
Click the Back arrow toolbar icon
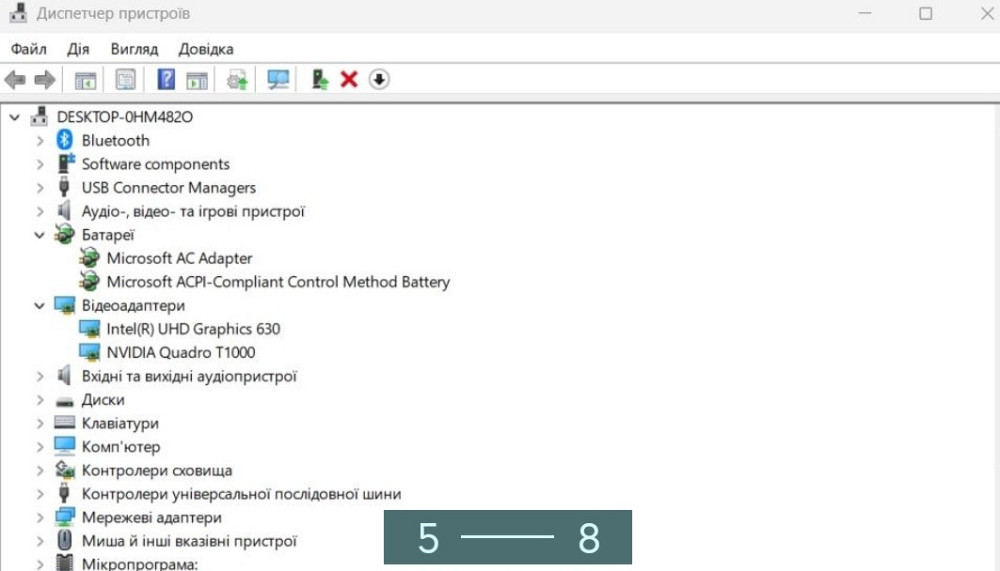pos(15,80)
